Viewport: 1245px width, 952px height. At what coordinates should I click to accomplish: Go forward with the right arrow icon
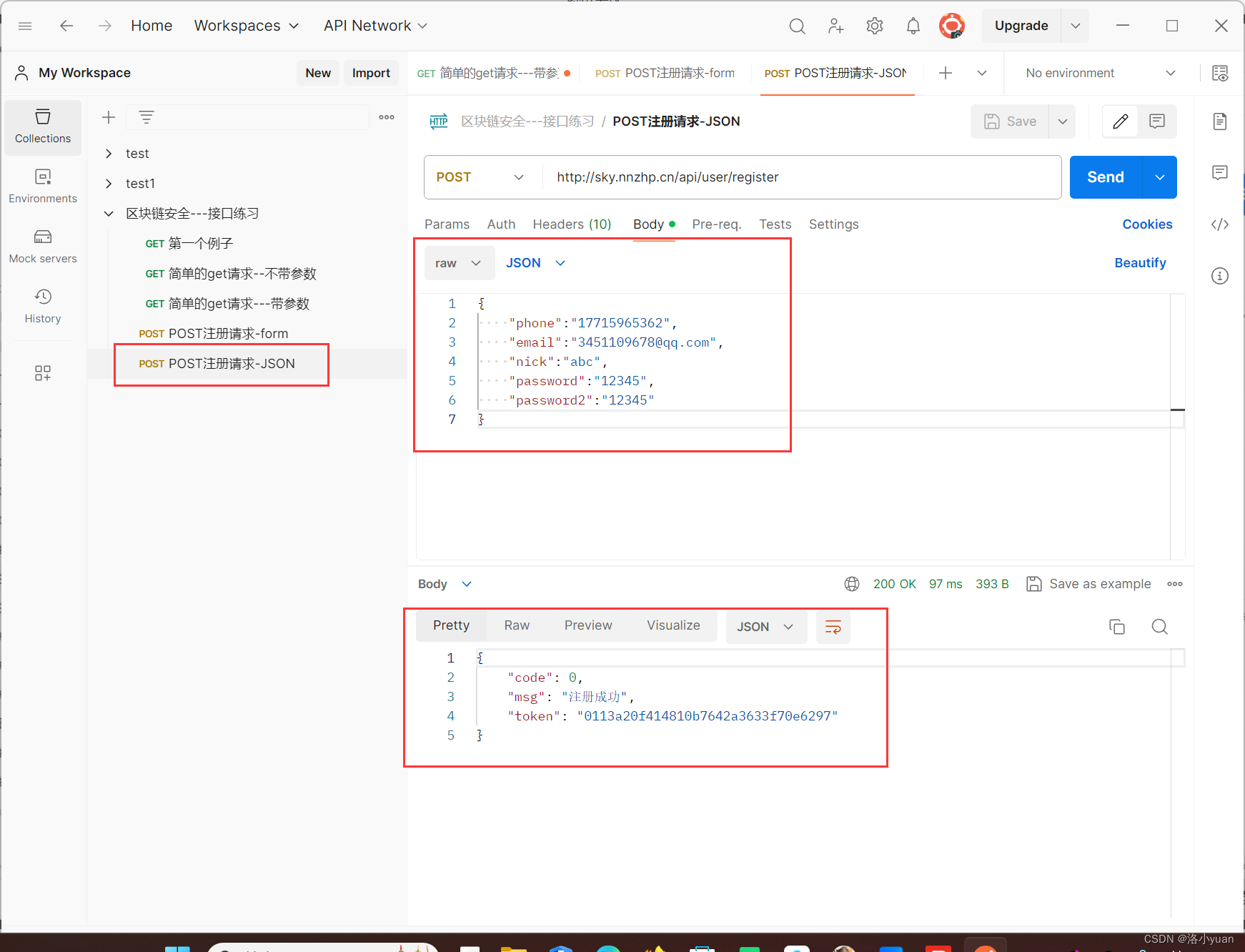(105, 26)
